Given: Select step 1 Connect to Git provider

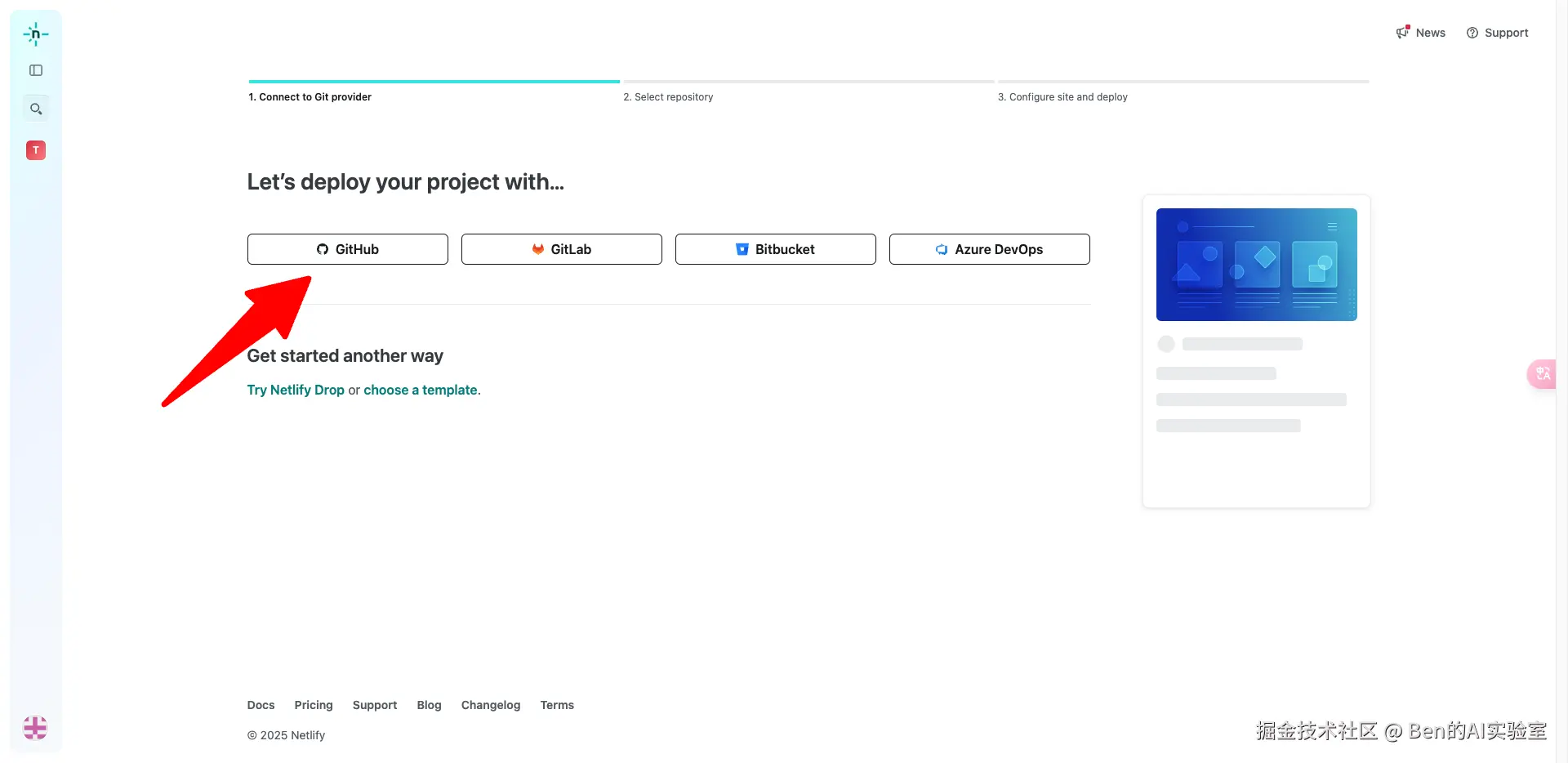Looking at the screenshot, I should pos(310,96).
